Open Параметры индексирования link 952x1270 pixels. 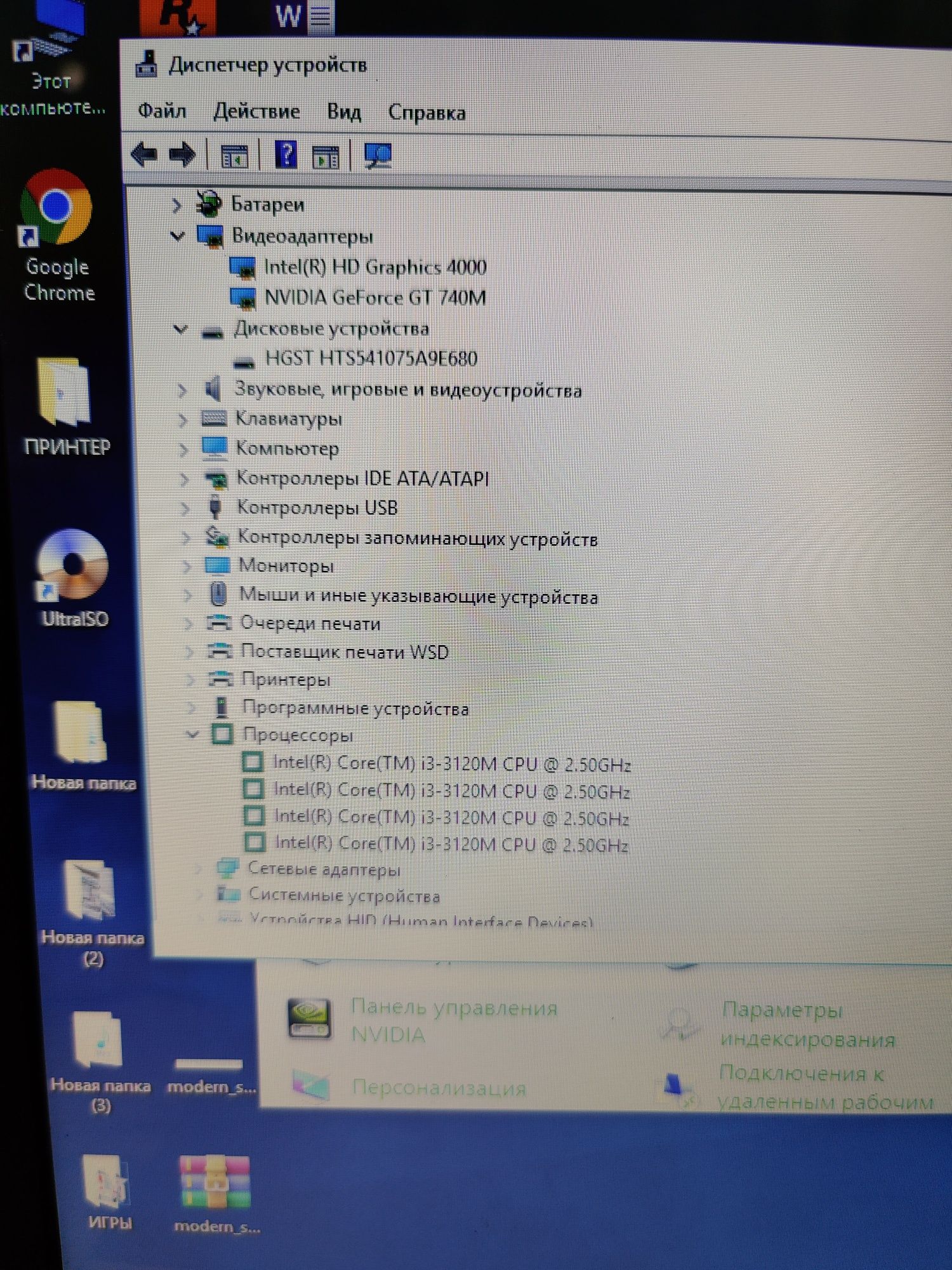click(x=807, y=1024)
